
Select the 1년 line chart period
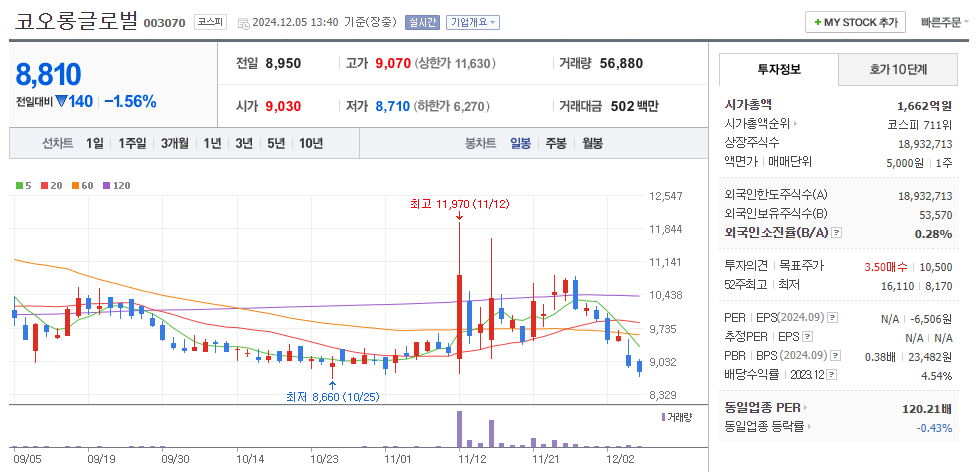coord(212,143)
